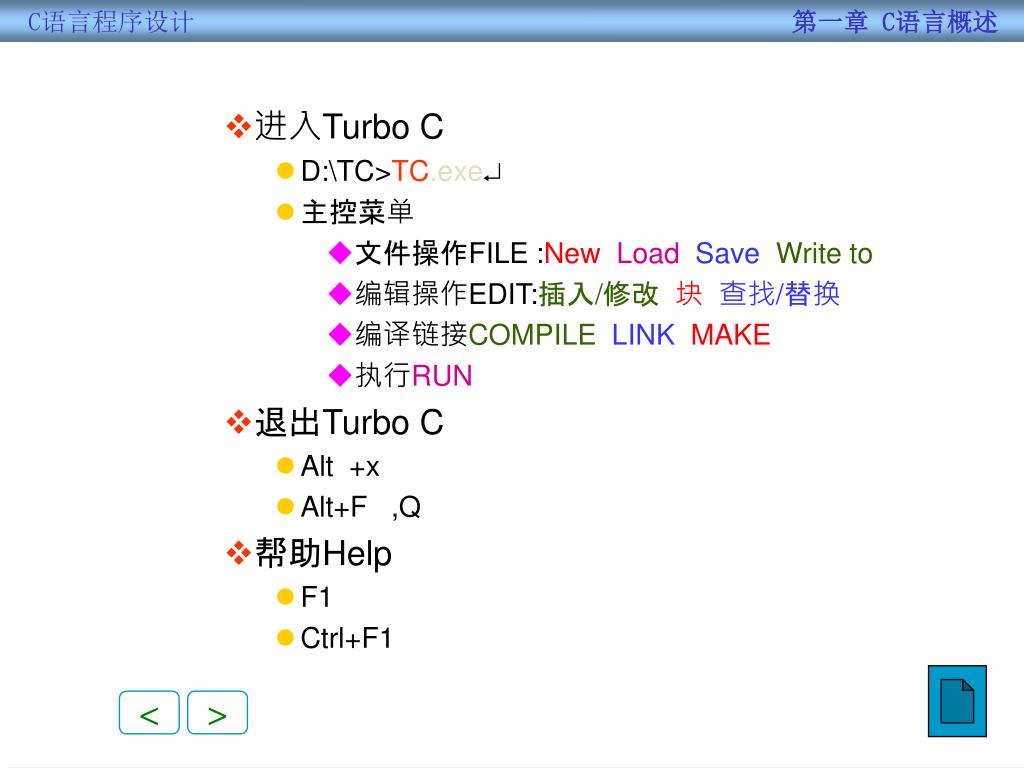
Task: Click the green text Write to
Action: (824, 253)
